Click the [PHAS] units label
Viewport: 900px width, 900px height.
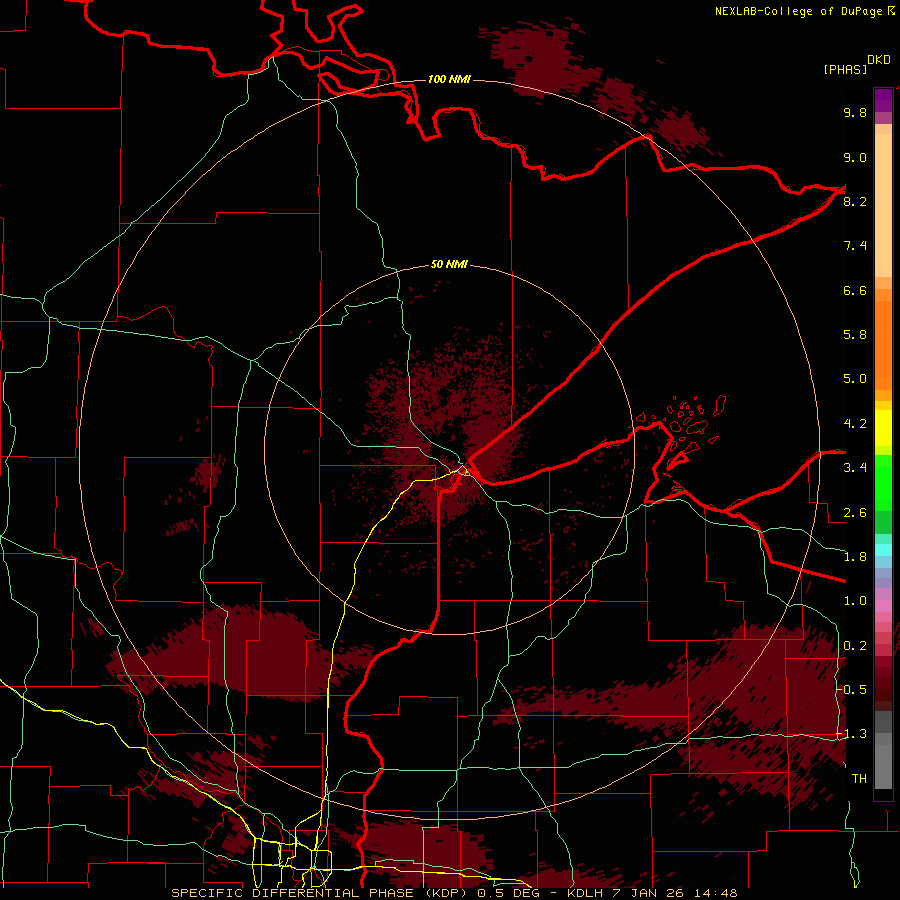(x=845, y=70)
